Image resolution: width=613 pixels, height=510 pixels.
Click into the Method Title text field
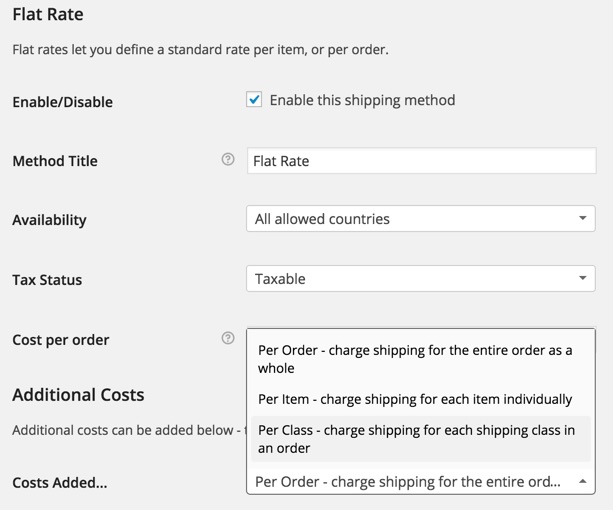pos(421,161)
